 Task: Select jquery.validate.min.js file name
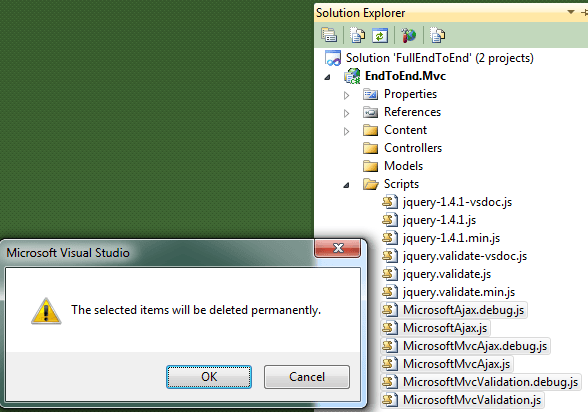coord(459,292)
